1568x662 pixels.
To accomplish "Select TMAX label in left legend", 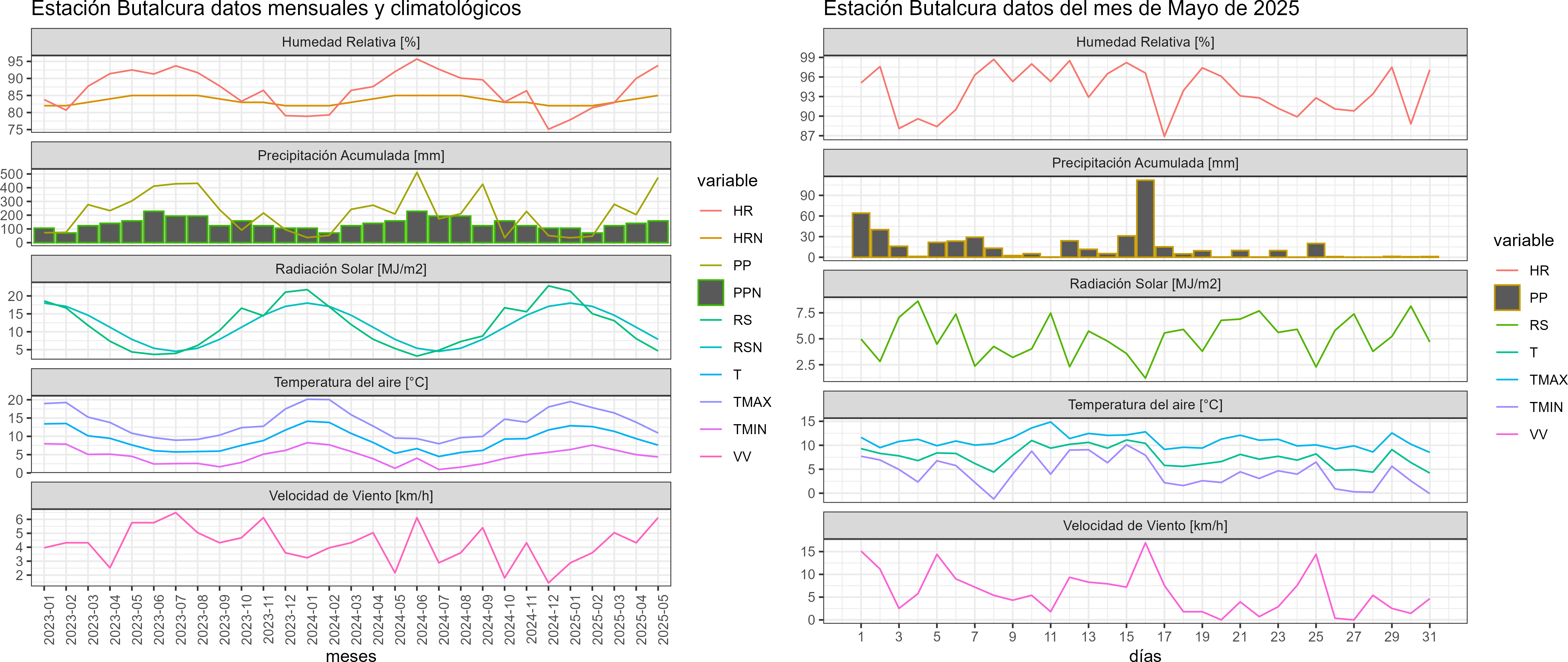I will tap(752, 402).
